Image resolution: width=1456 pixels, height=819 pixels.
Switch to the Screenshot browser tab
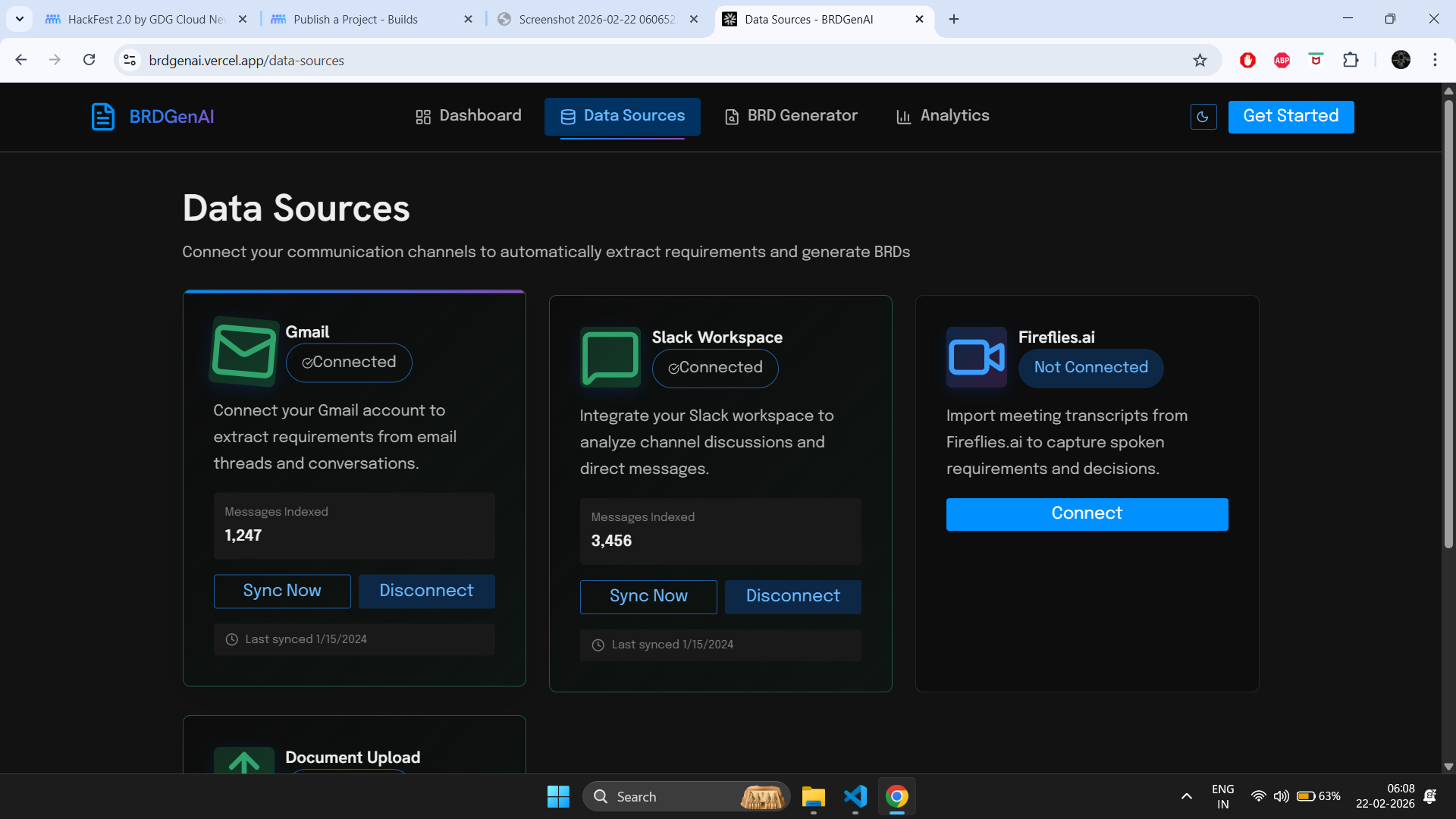tap(597, 19)
